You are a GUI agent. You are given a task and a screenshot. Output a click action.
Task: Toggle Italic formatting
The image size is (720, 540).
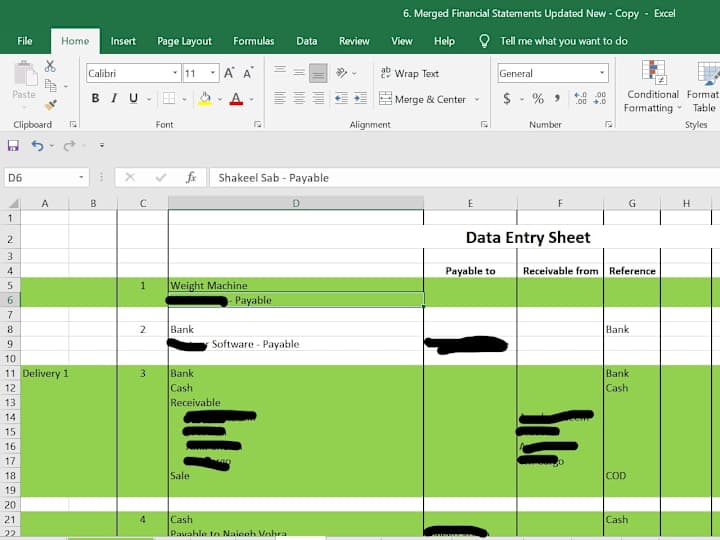(114, 98)
